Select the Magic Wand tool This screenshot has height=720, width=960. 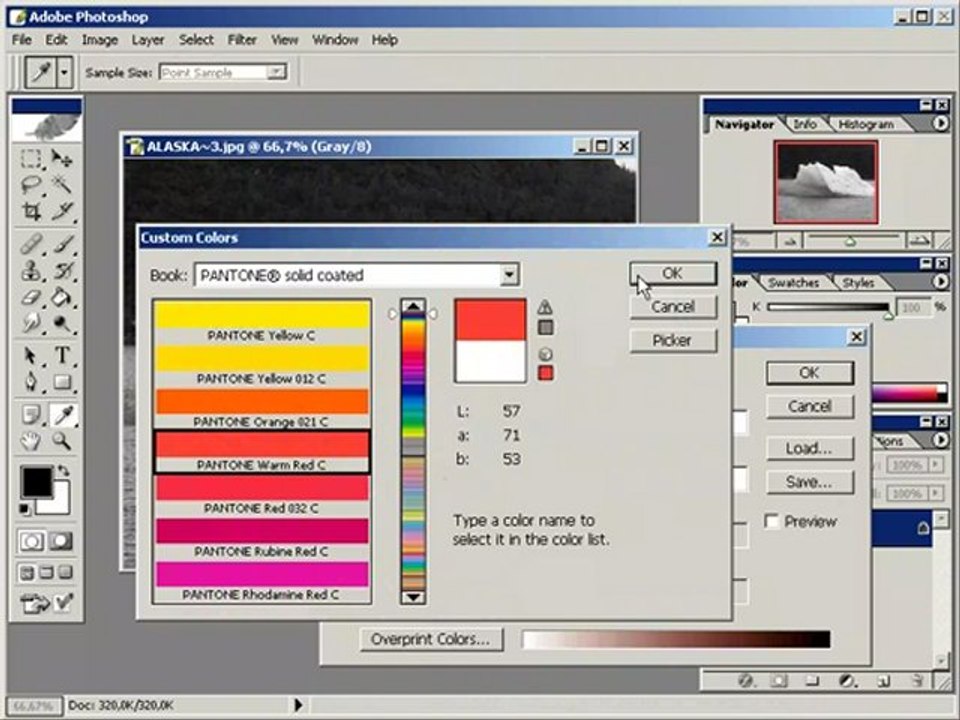62,184
